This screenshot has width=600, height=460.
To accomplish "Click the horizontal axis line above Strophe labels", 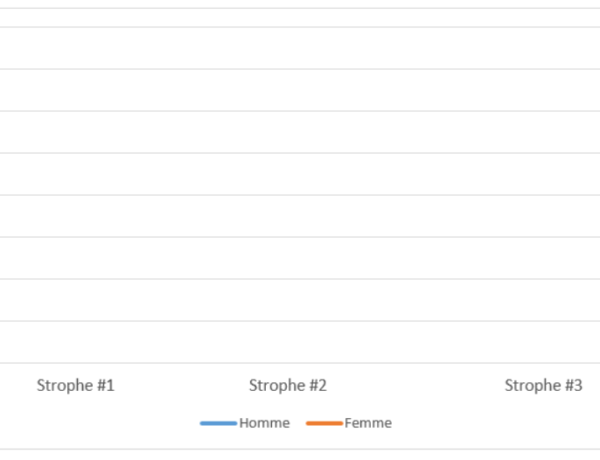I will (300, 363).
